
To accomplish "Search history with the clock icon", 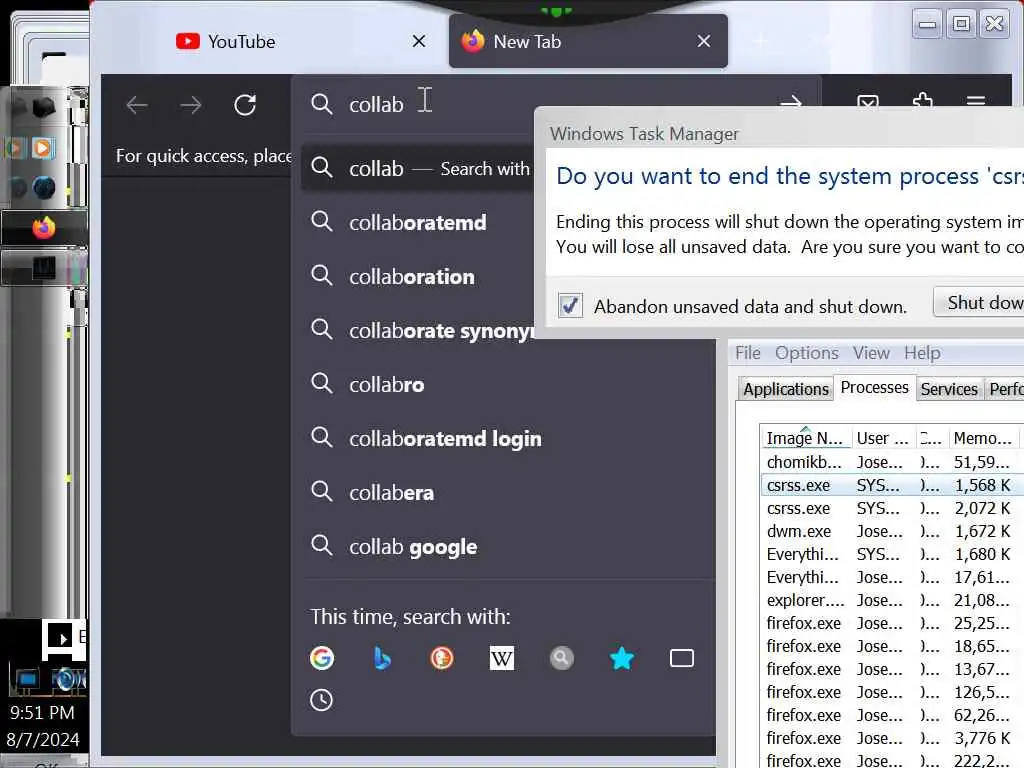I will 321,700.
